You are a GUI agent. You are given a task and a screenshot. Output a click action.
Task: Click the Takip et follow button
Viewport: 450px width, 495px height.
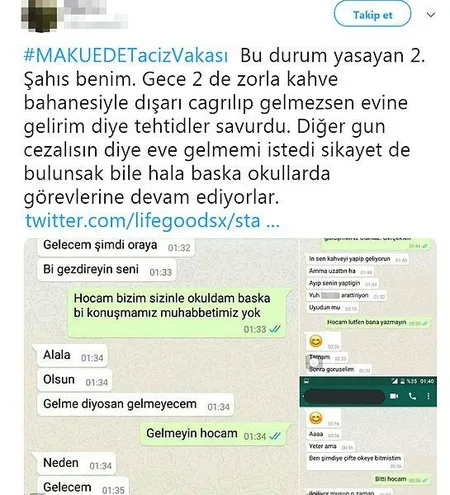coord(372,14)
